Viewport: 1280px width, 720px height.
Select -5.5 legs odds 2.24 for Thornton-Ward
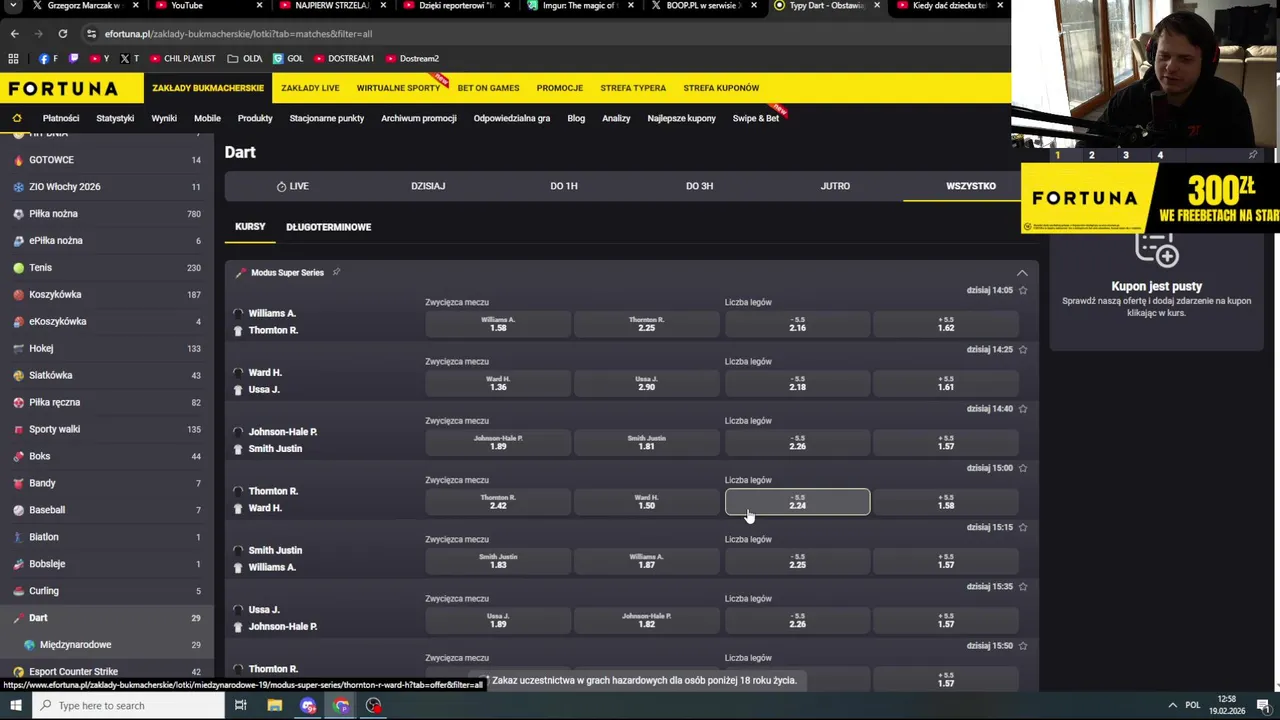(x=797, y=502)
